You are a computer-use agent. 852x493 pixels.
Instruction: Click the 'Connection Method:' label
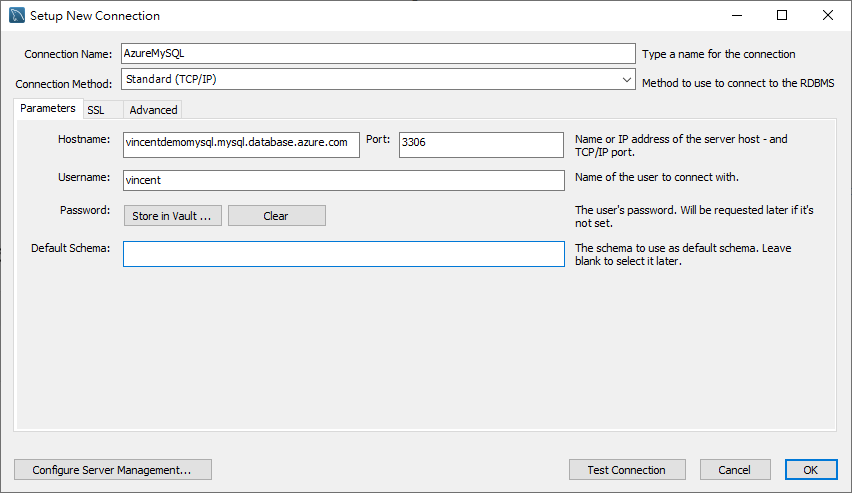coord(64,84)
